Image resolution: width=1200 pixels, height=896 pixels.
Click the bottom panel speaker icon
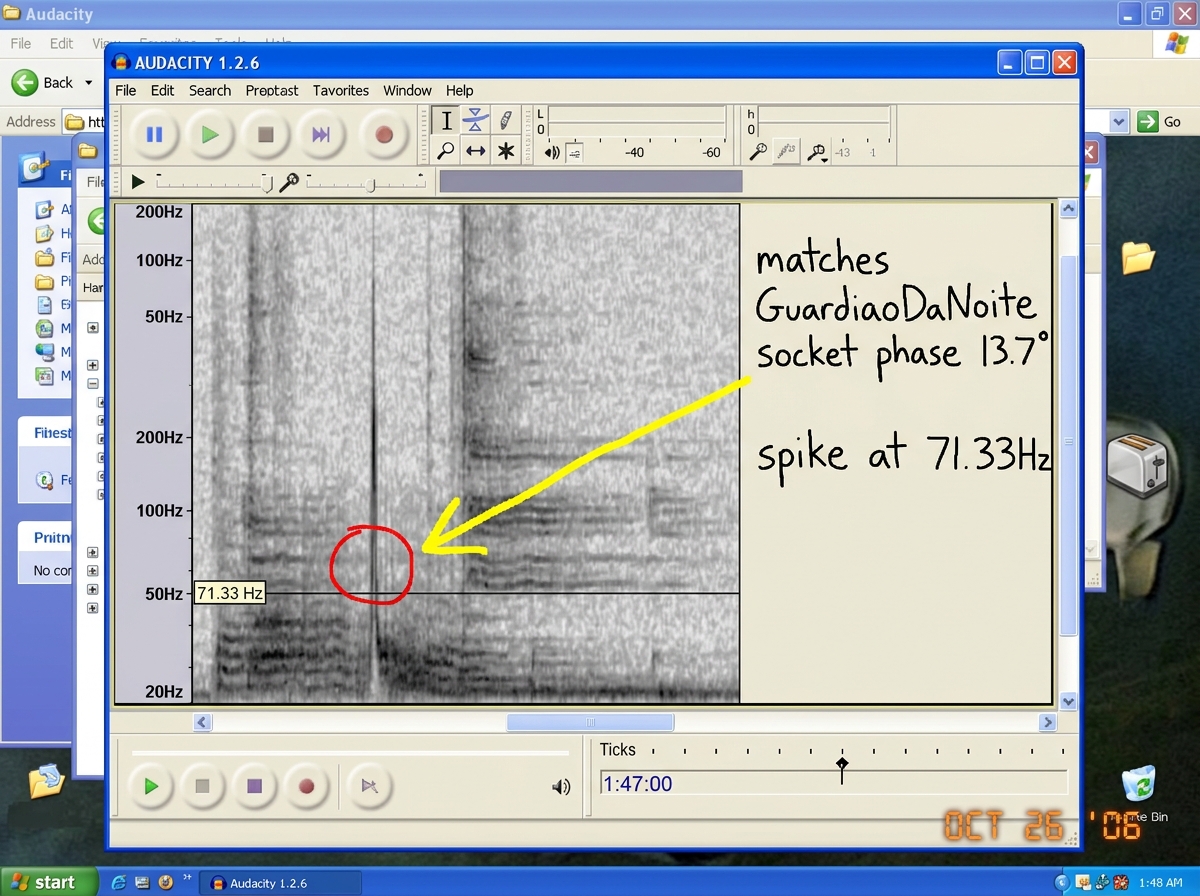tap(561, 787)
